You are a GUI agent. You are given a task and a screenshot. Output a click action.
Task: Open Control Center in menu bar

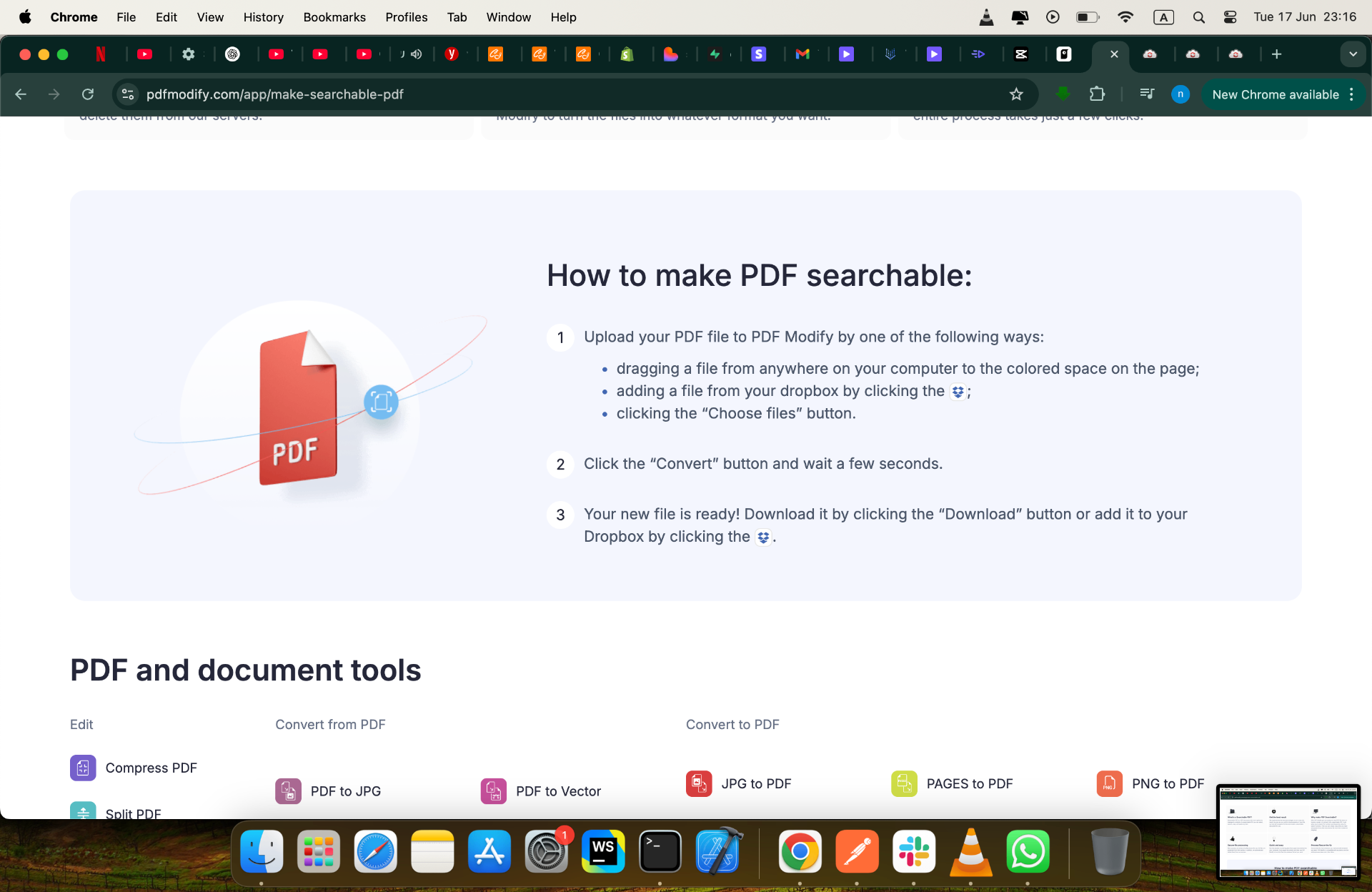[1230, 17]
